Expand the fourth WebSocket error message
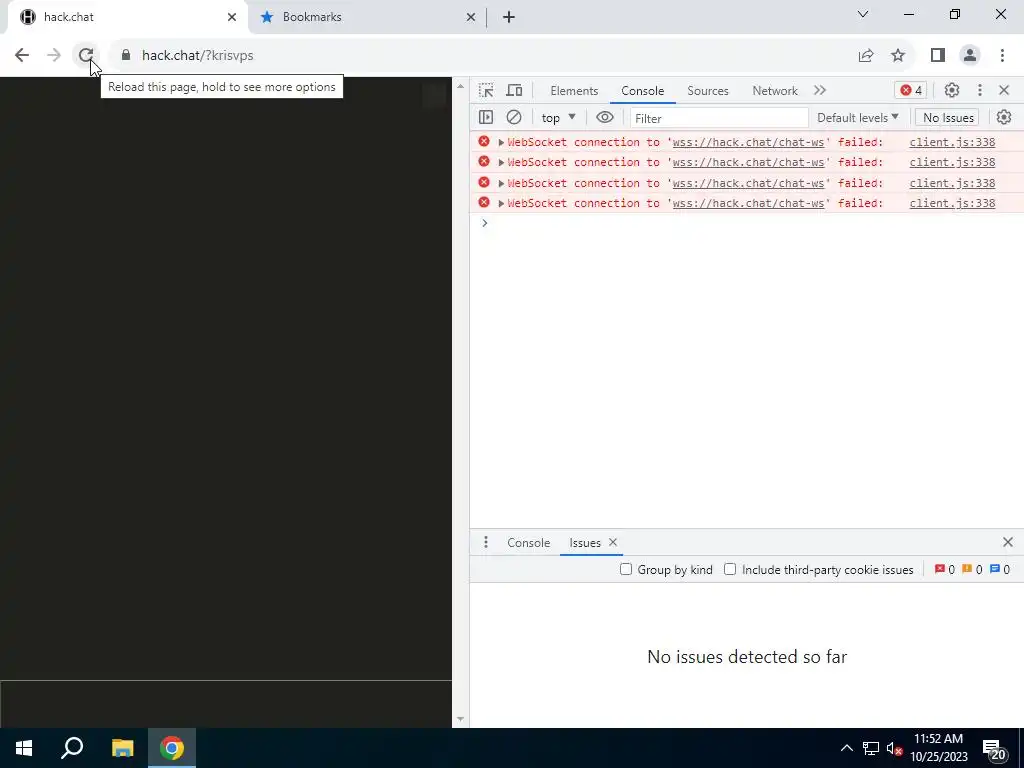Image resolution: width=1024 pixels, height=768 pixels. [501, 204]
